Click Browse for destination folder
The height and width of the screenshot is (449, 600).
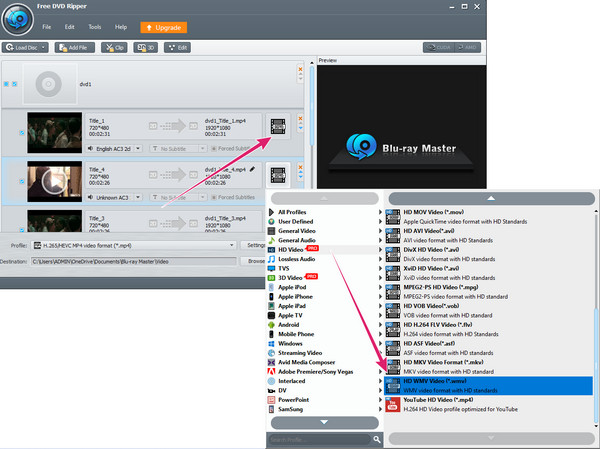click(x=253, y=261)
